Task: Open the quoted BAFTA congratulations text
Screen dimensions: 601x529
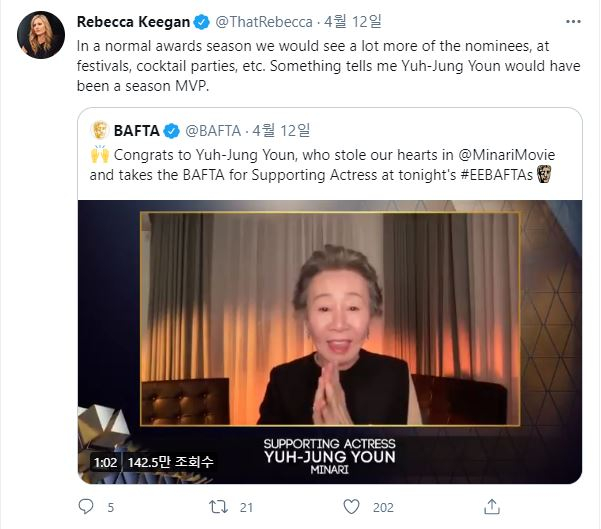Action: point(320,164)
